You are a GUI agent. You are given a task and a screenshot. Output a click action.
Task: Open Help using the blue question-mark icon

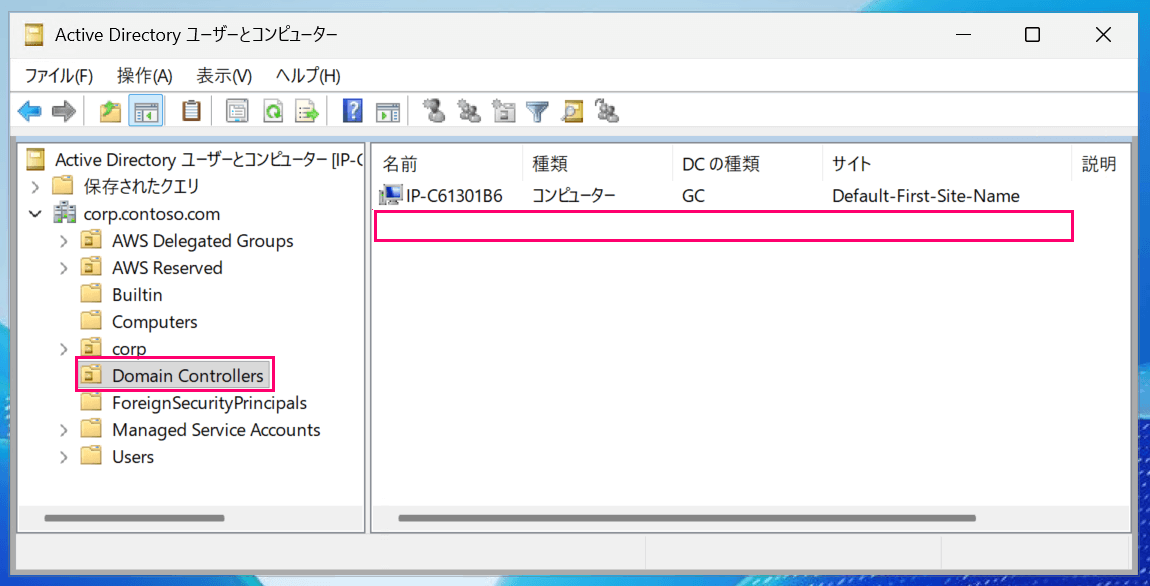[x=354, y=111]
